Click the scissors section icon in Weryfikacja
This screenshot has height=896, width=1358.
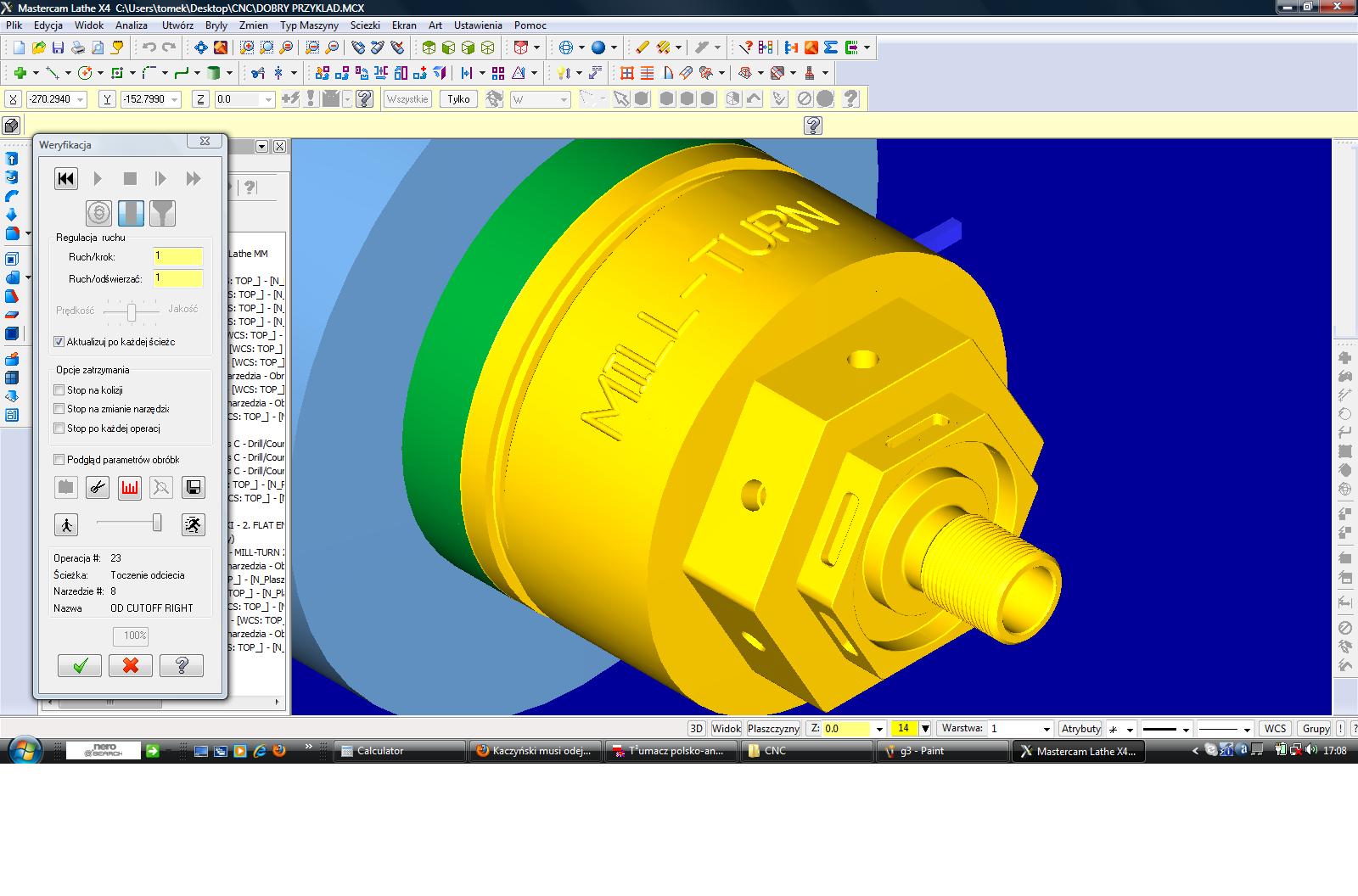(x=98, y=487)
